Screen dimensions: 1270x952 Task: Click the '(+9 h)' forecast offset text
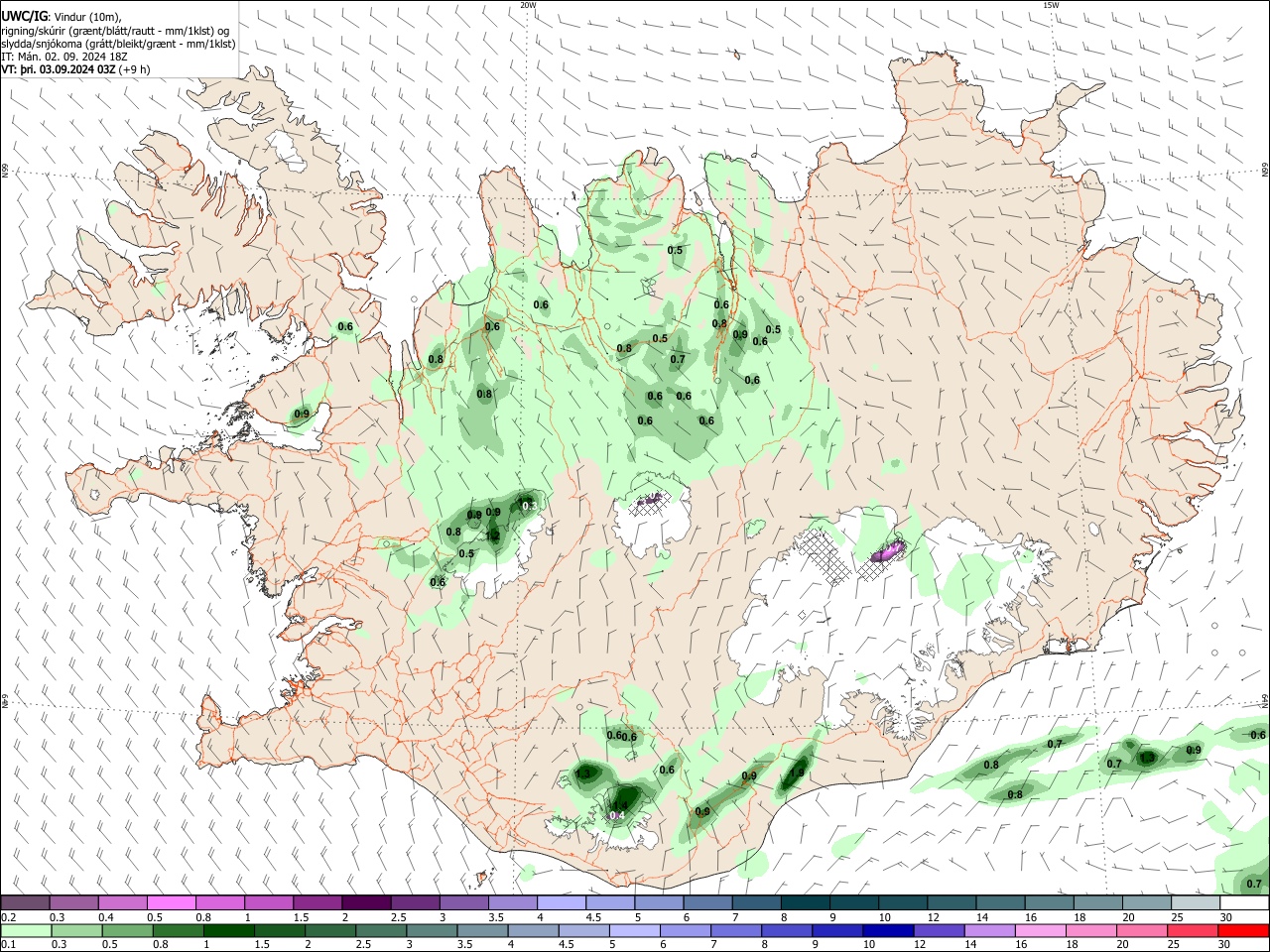point(135,69)
